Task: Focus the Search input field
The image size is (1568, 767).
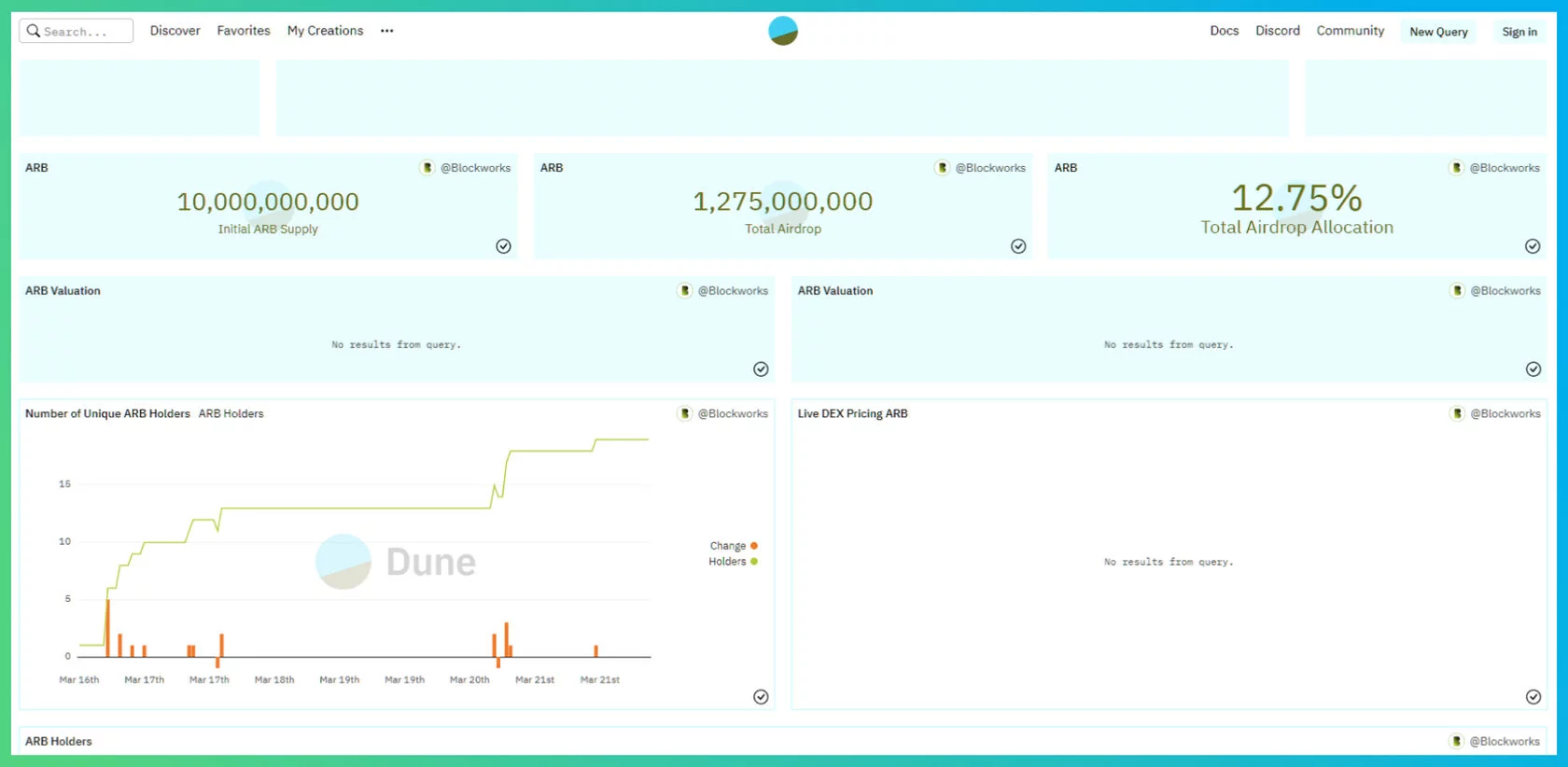Action: (77, 31)
